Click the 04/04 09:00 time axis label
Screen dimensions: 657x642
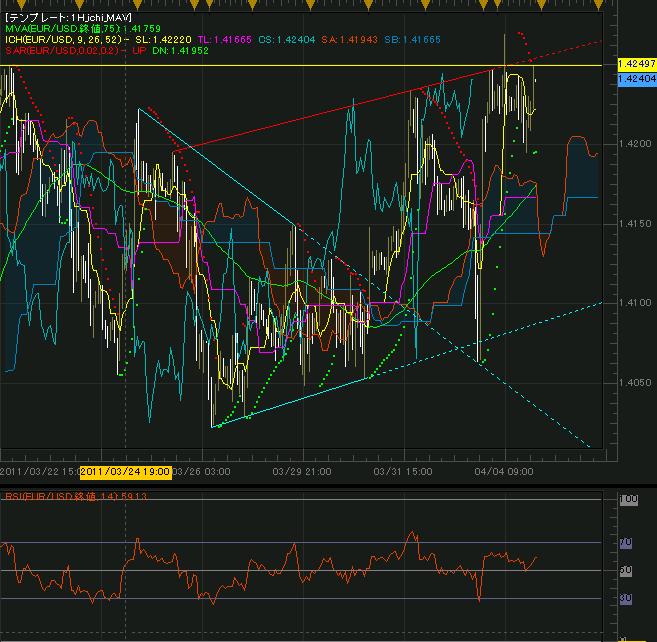tap(505, 470)
